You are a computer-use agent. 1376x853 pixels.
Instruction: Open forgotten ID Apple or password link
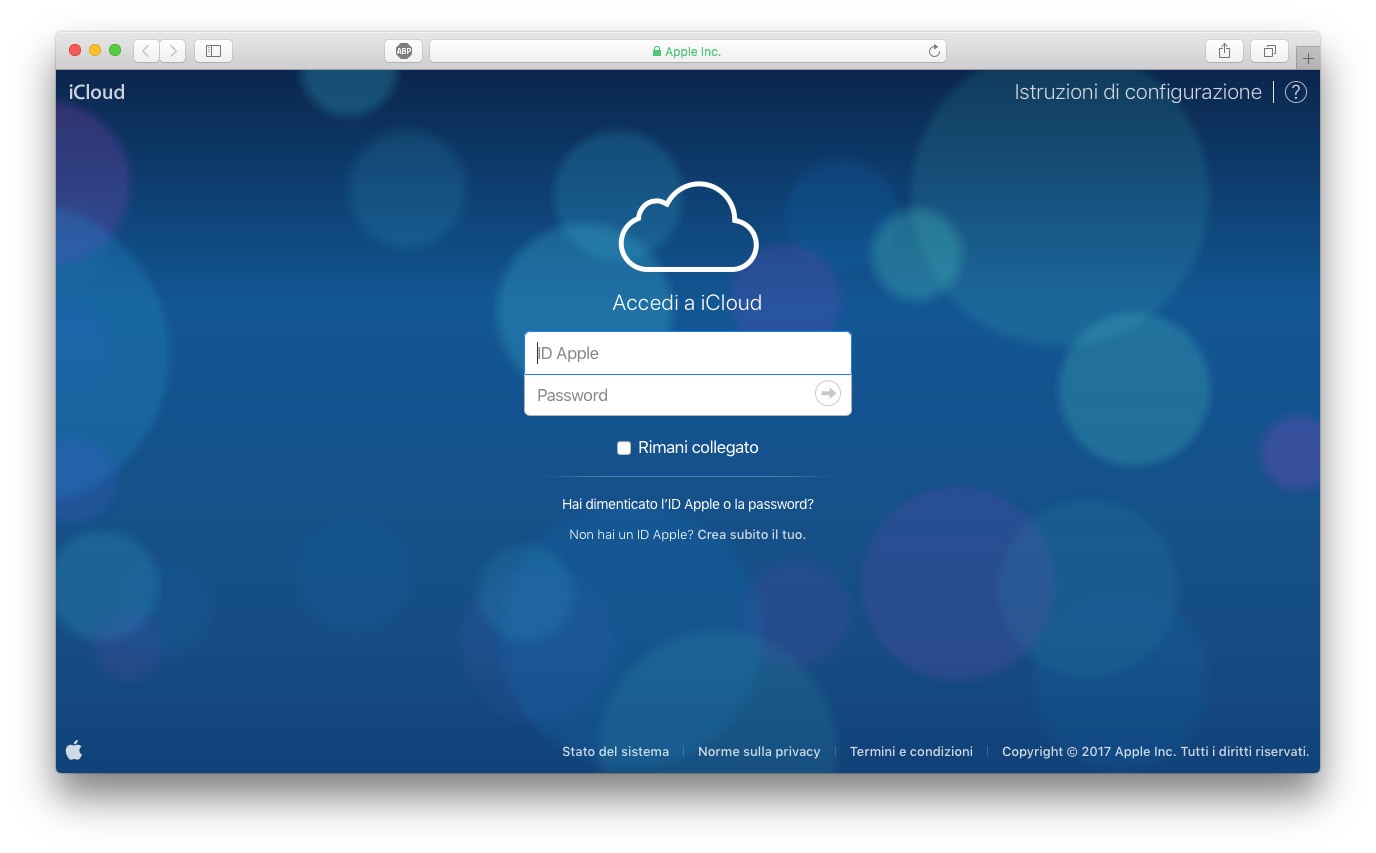[x=688, y=505]
